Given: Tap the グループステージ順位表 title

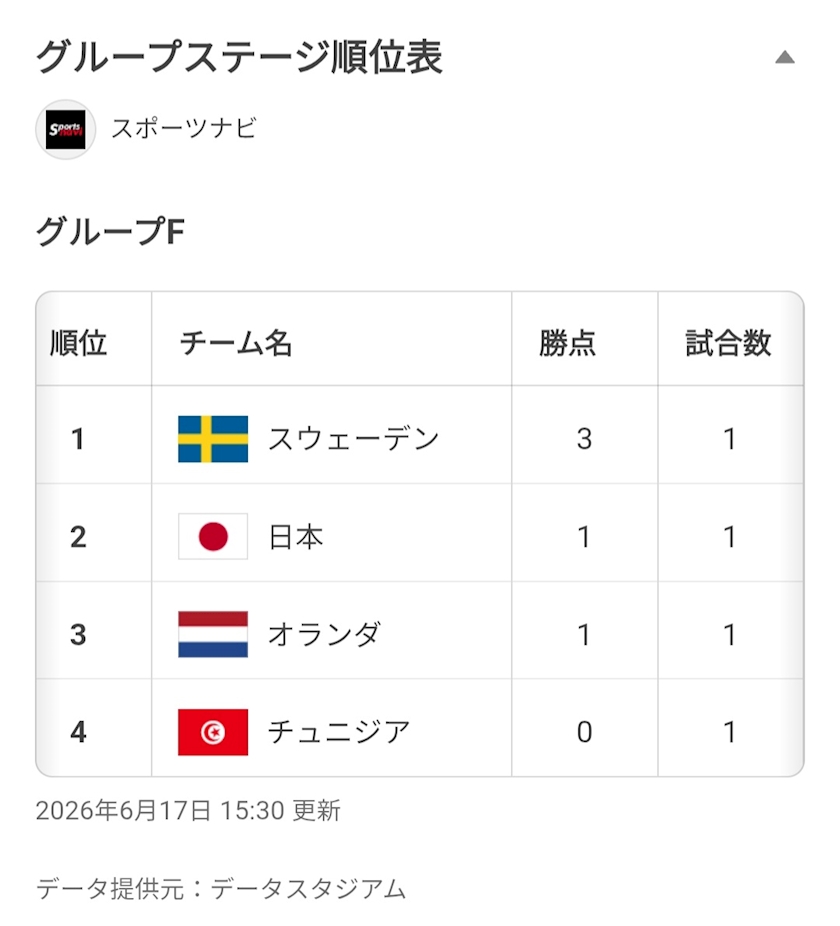Looking at the screenshot, I should point(239,57).
